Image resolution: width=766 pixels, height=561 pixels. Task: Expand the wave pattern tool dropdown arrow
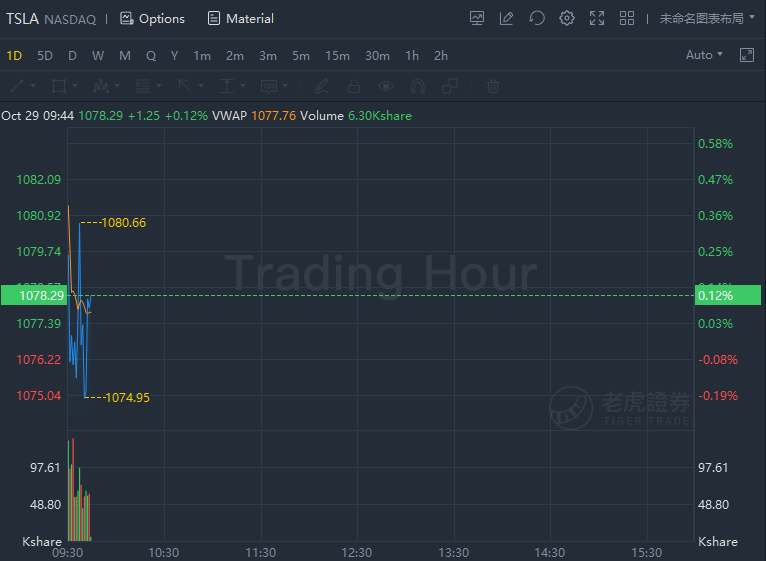coord(117,86)
